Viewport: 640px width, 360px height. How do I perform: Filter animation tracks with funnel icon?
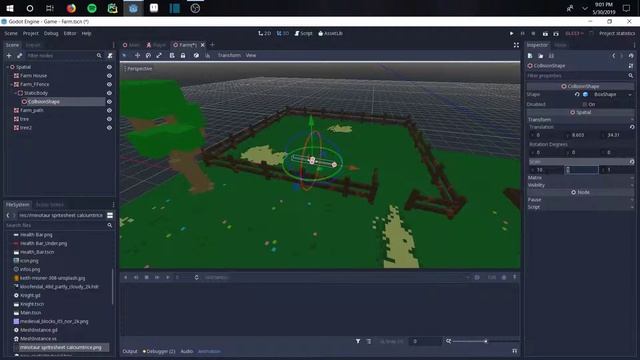(358, 341)
